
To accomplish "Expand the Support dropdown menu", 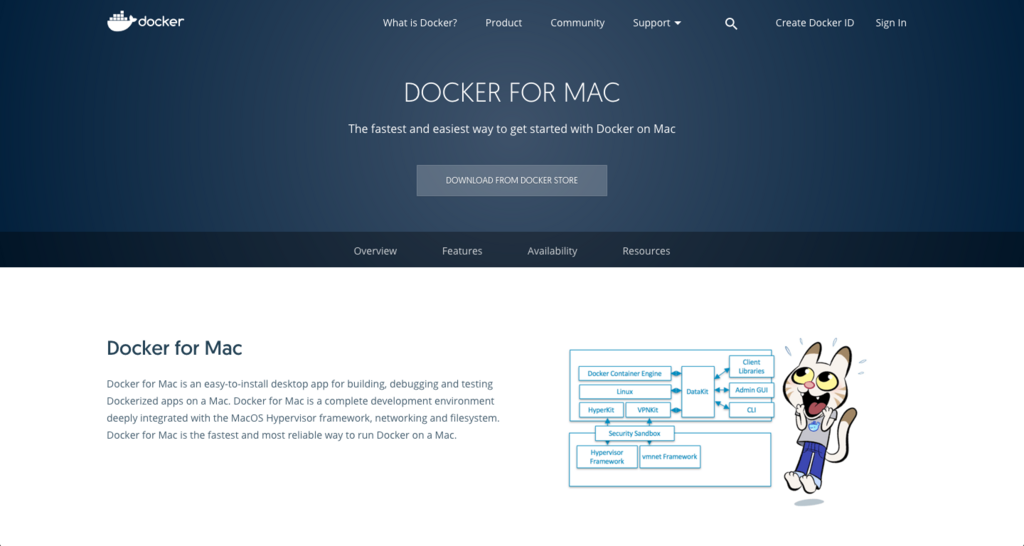I will pos(656,23).
